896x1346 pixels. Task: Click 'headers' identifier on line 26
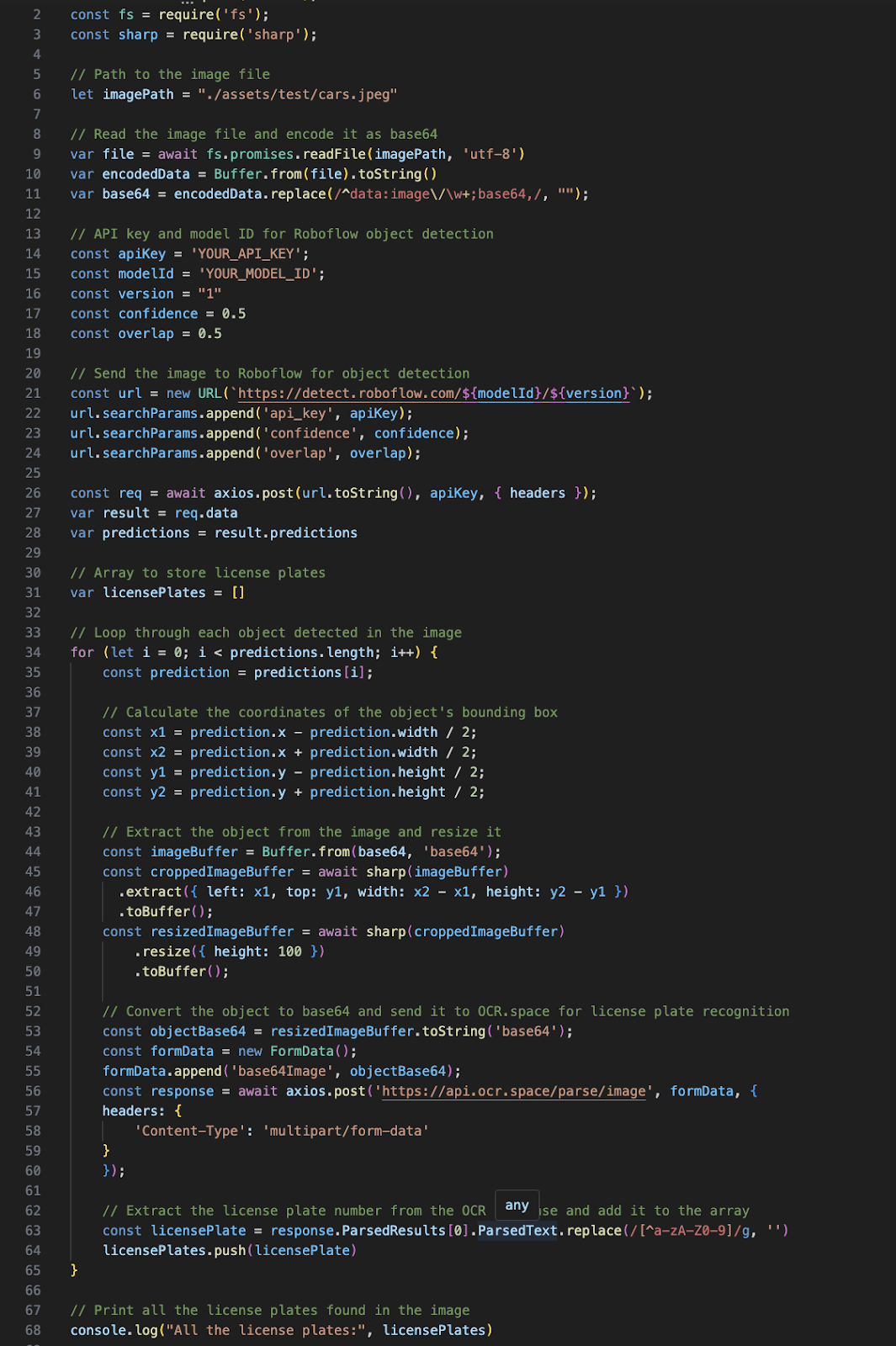pos(538,493)
